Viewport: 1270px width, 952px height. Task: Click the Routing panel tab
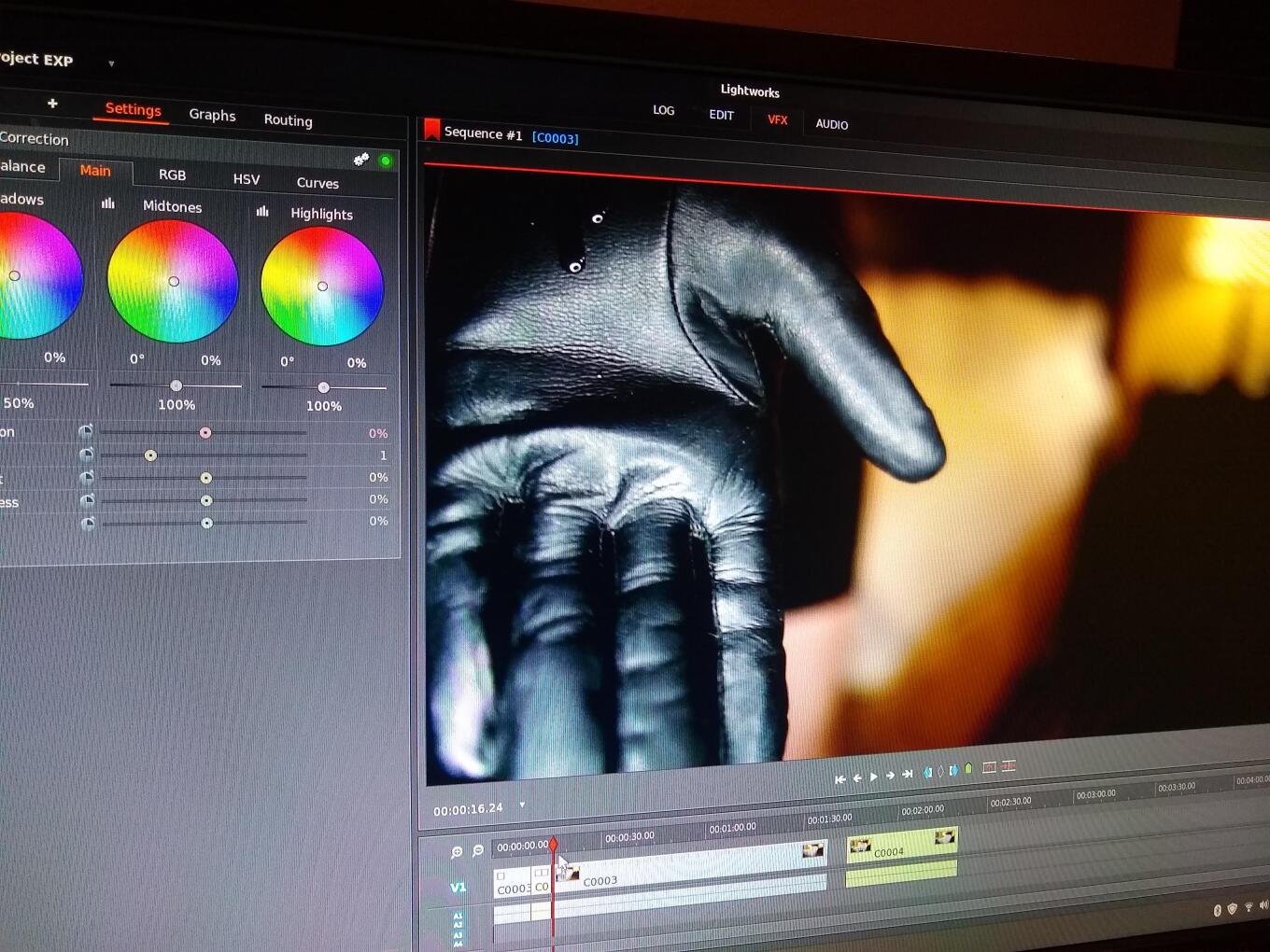[288, 119]
